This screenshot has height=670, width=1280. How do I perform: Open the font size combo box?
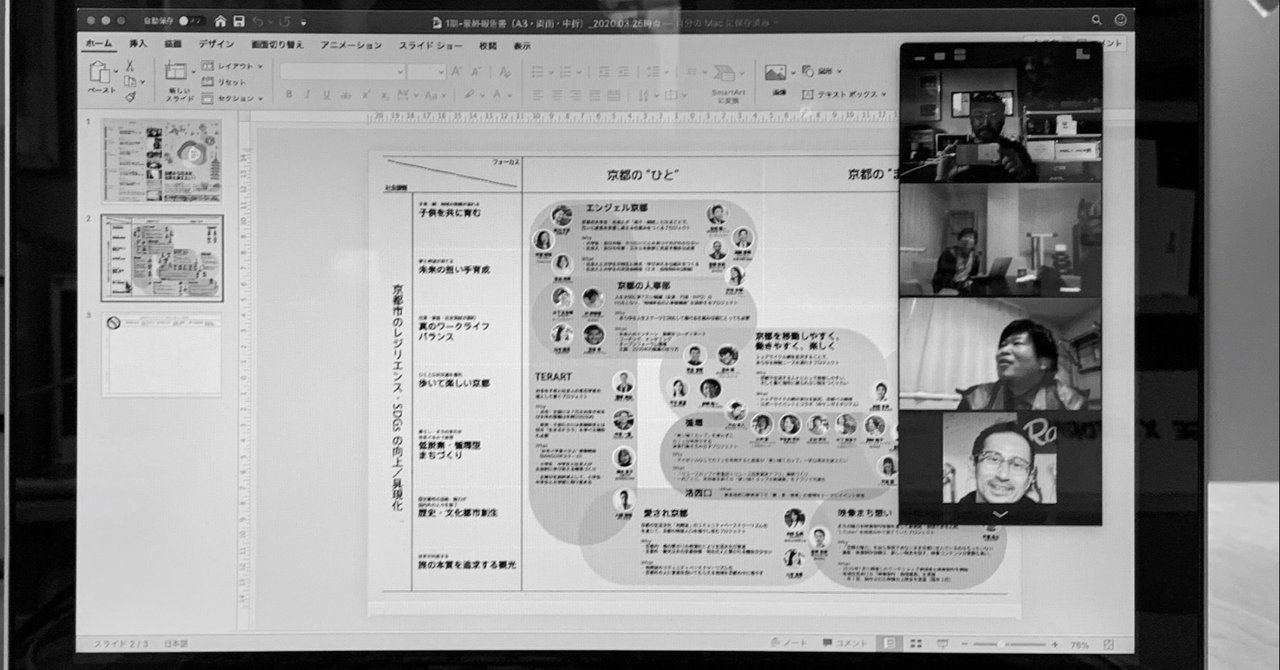(x=426, y=71)
